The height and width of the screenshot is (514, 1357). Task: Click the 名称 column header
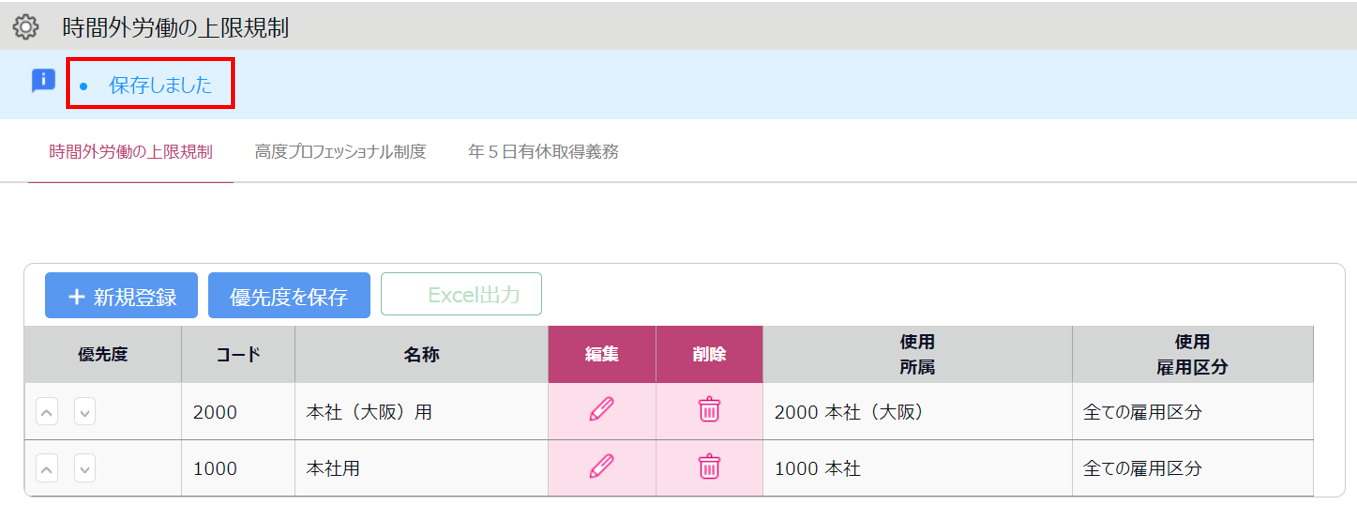[422, 354]
